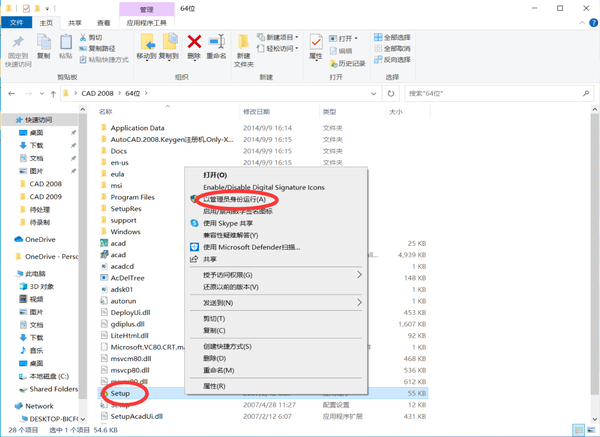The image size is (600, 437).
Task: Select CAD 2009 in navigation pane
Action: [46, 196]
